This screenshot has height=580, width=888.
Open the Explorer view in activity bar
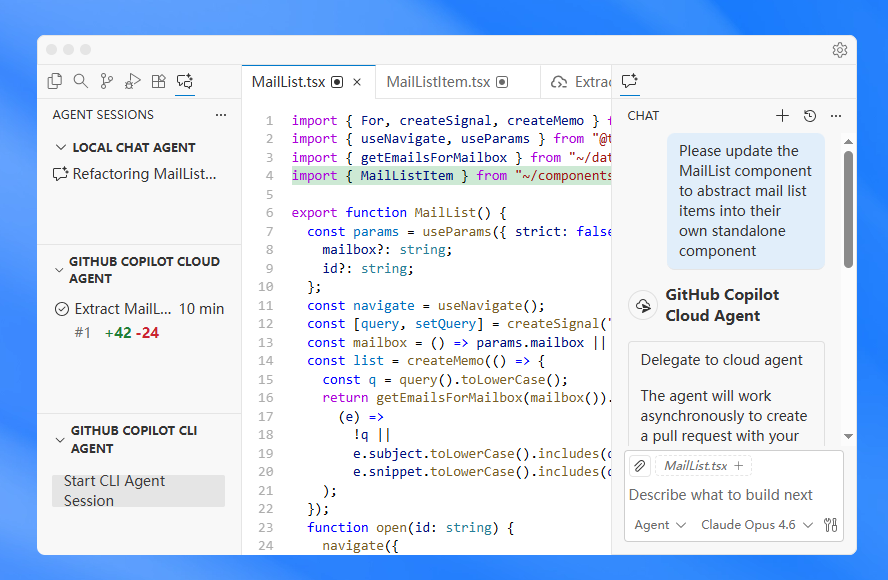click(x=55, y=81)
